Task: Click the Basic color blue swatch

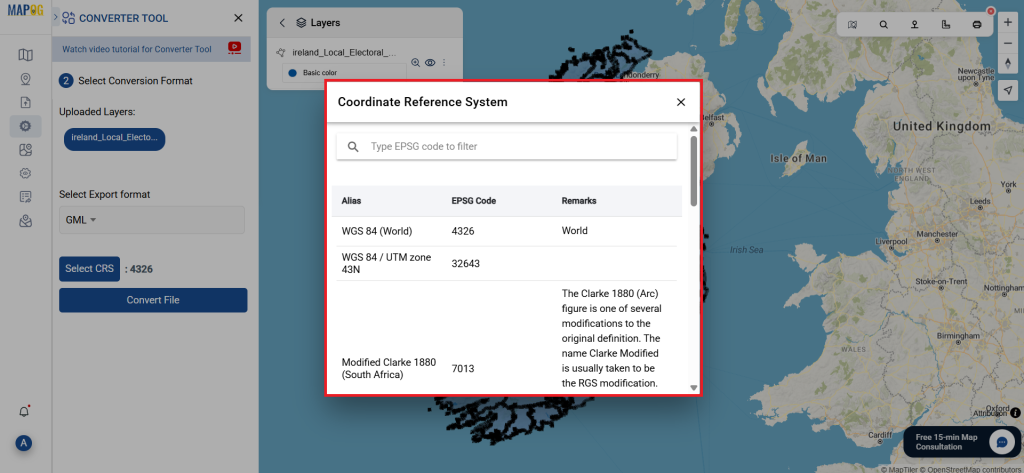Action: (292, 73)
